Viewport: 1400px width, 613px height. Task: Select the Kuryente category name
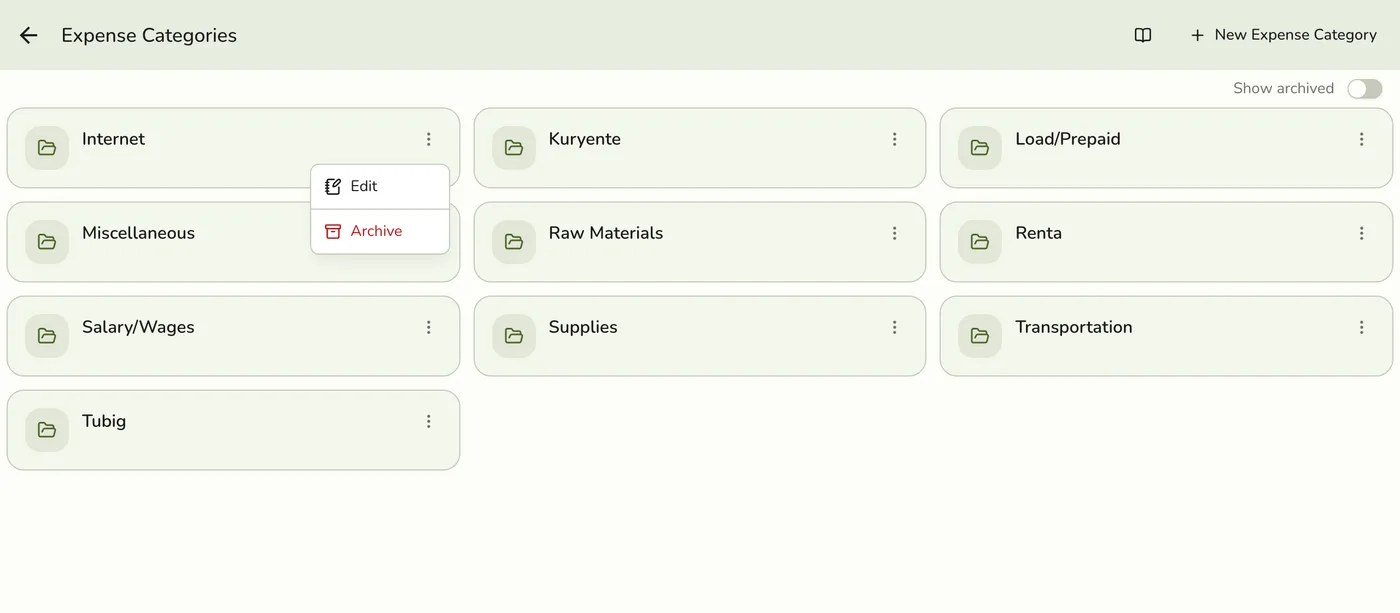[x=584, y=139]
